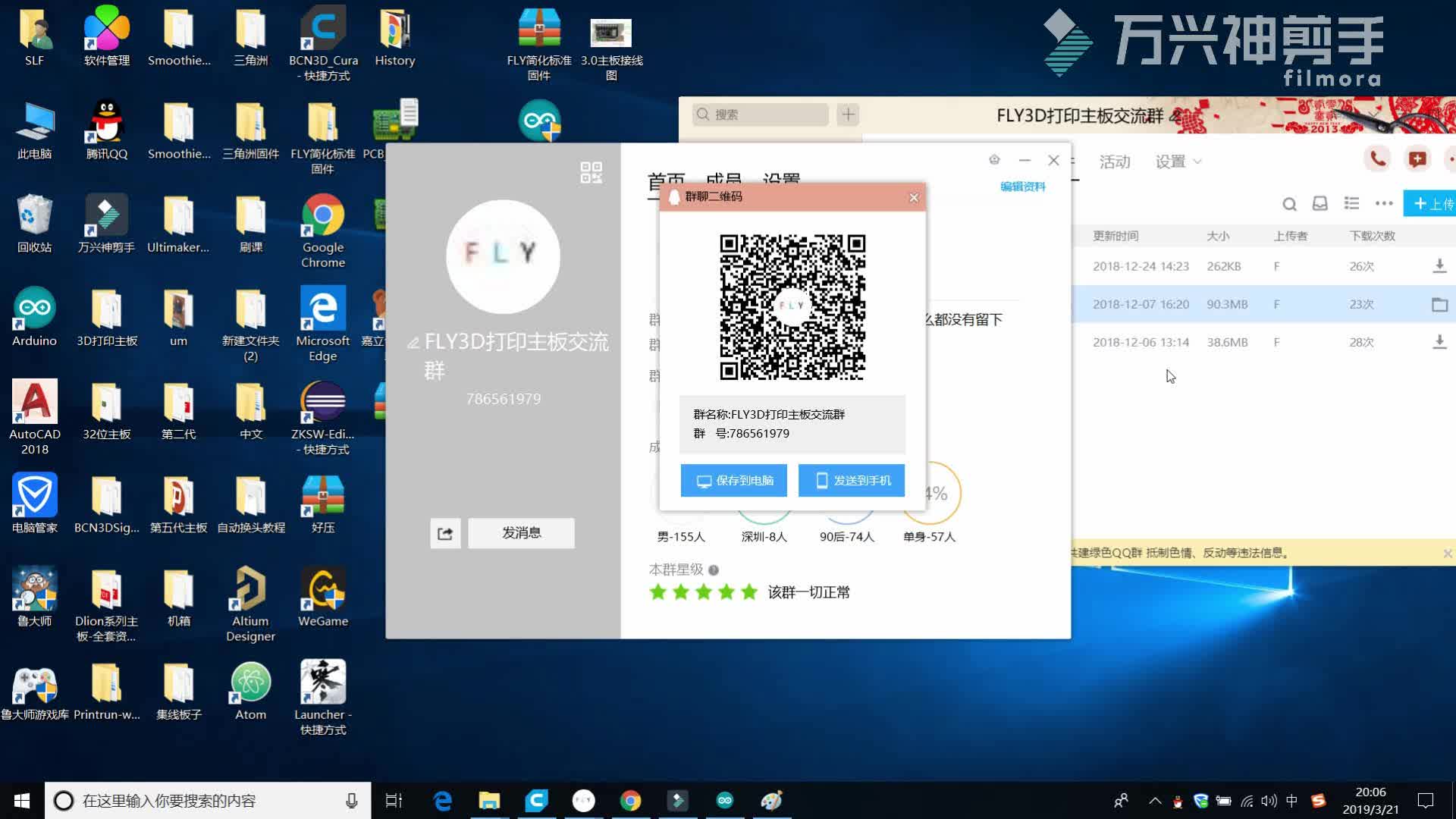Switch file view using the list view icon
The height and width of the screenshot is (819, 1456).
coord(1352,203)
